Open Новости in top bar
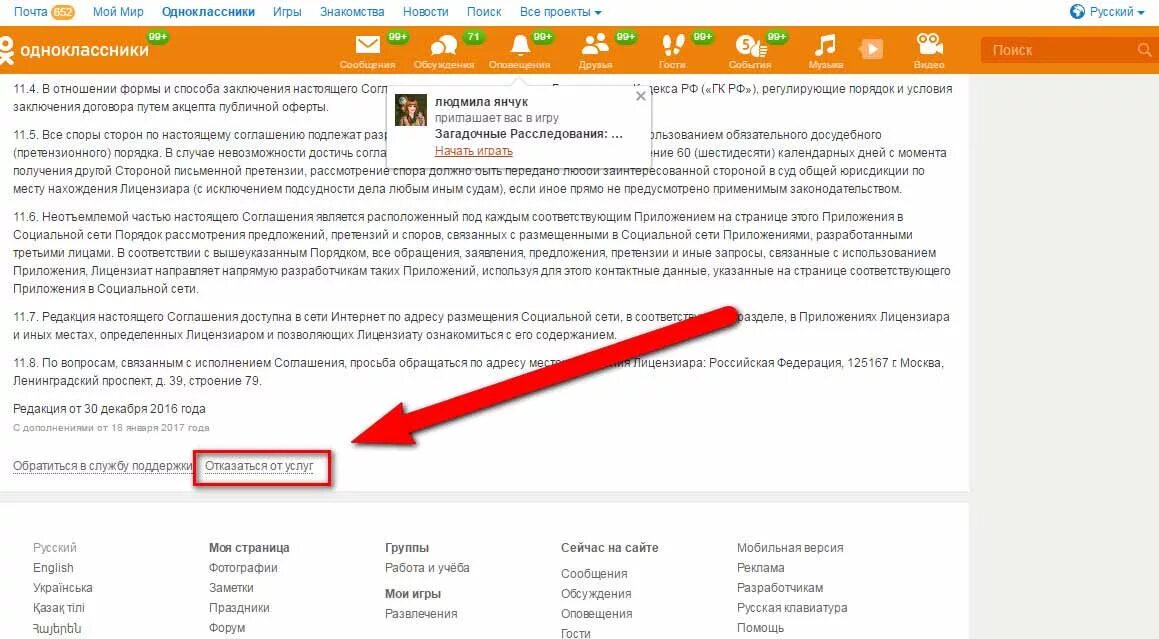The width and height of the screenshot is (1159, 639). pos(425,12)
